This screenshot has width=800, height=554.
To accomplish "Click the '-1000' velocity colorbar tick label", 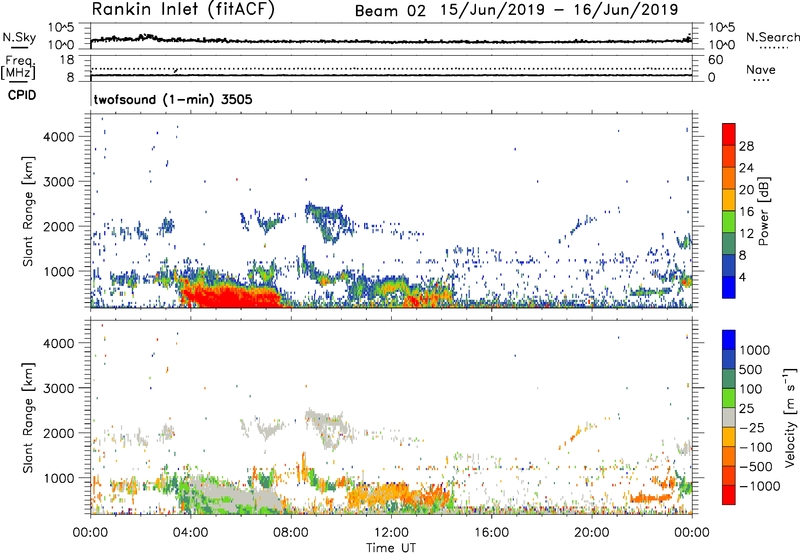I will 759,486.
